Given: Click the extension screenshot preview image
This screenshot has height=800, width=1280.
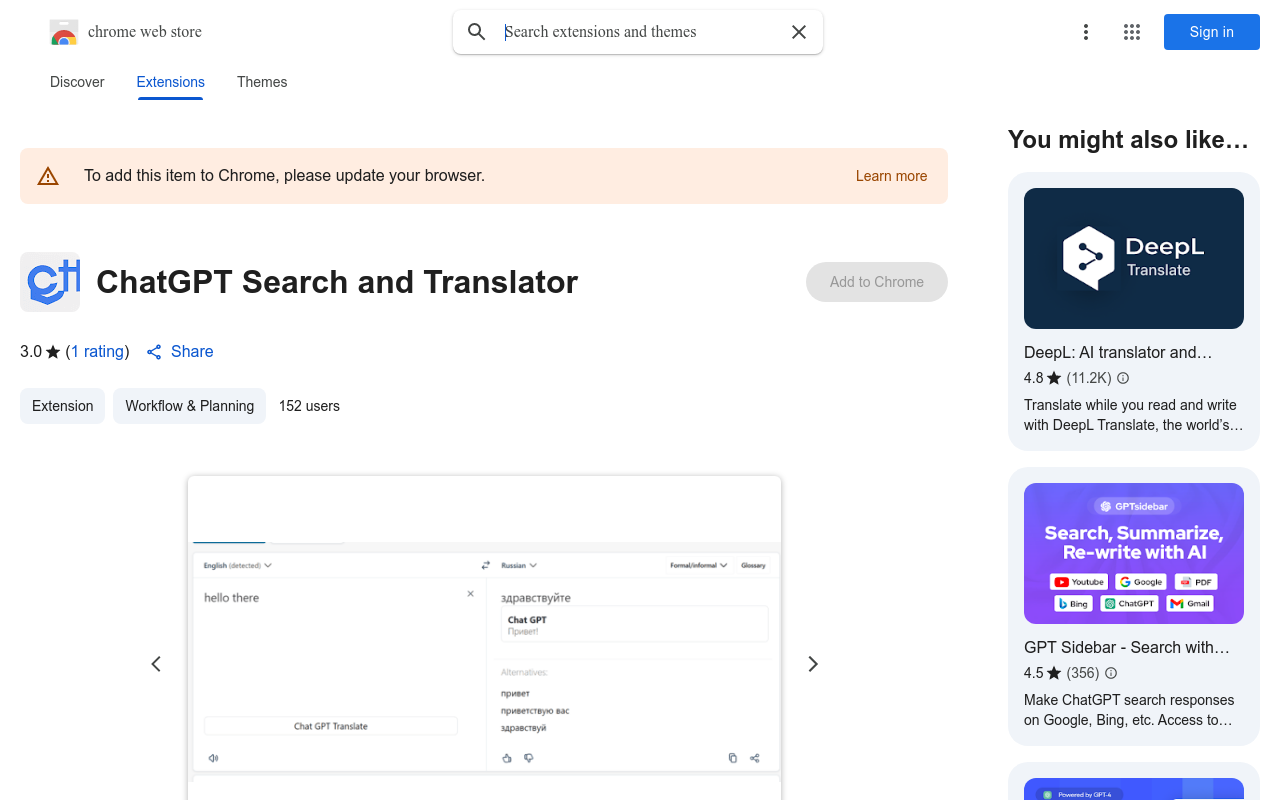Looking at the screenshot, I should (484, 637).
